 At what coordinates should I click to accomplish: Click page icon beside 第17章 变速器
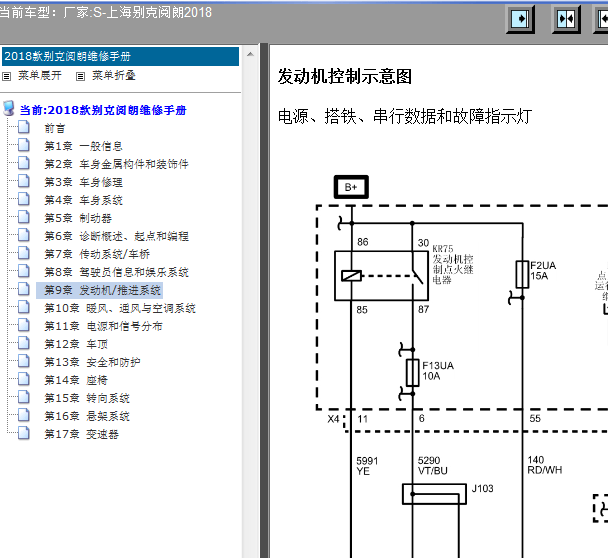click(24, 433)
